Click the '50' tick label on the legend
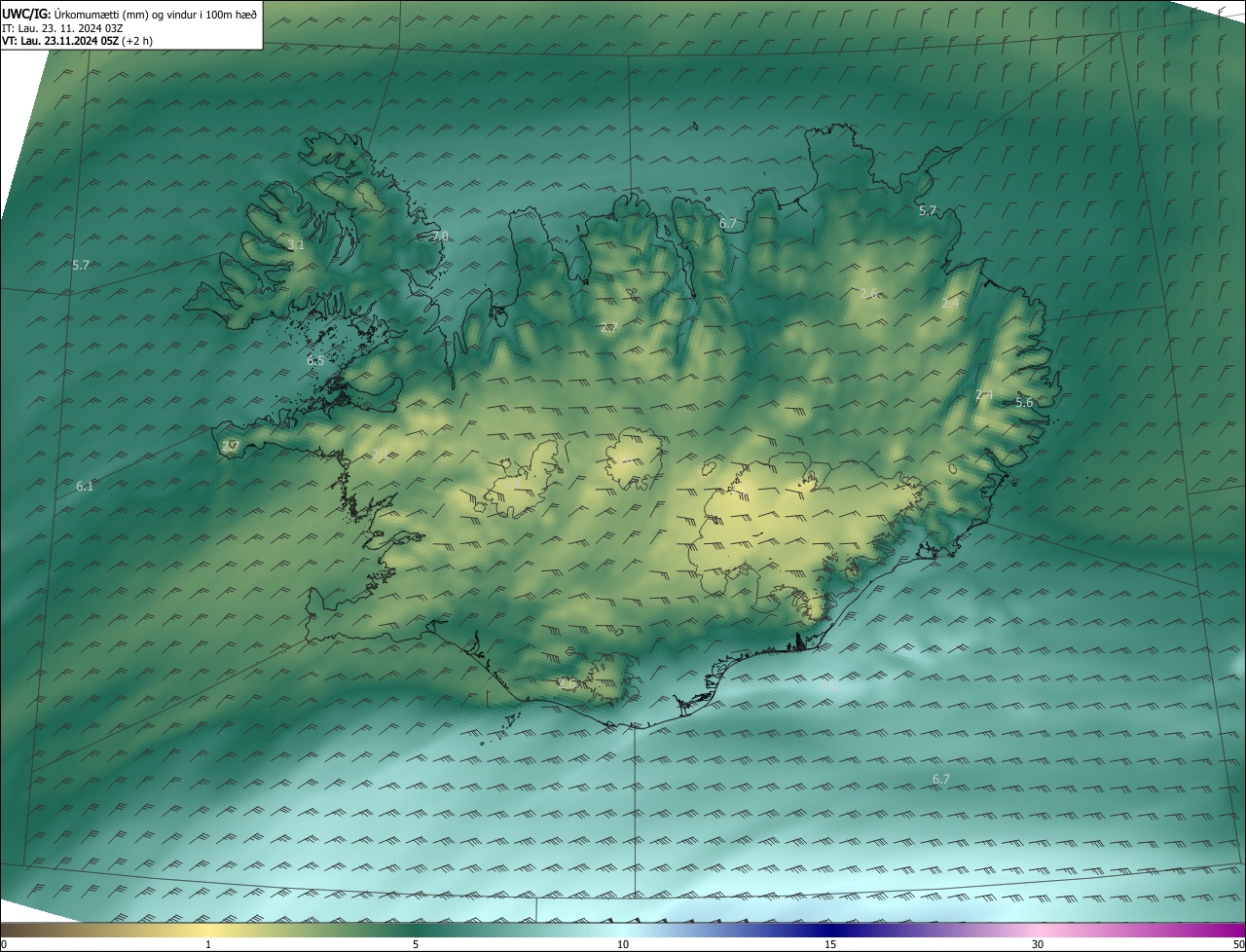 pyautogui.click(x=1238, y=944)
